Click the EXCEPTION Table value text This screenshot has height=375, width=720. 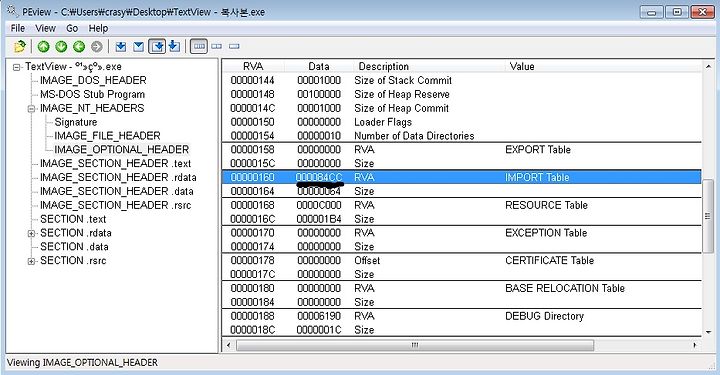point(546,233)
